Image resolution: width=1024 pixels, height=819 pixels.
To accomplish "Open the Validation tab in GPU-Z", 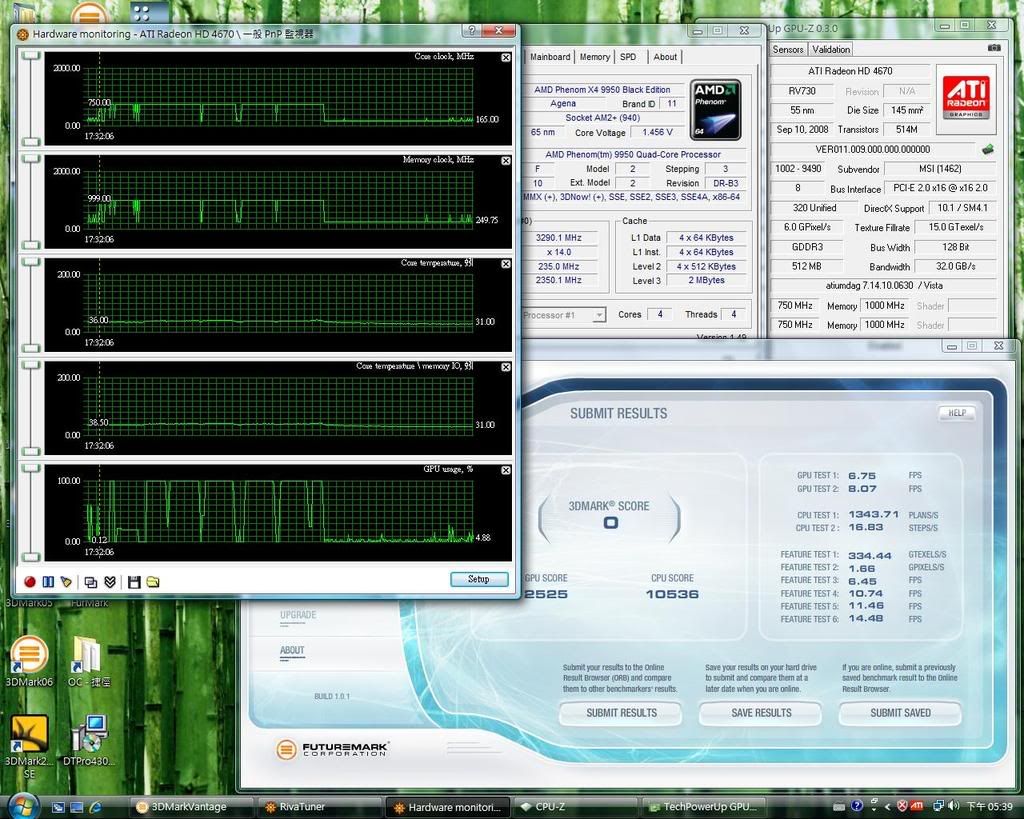I will tap(831, 49).
